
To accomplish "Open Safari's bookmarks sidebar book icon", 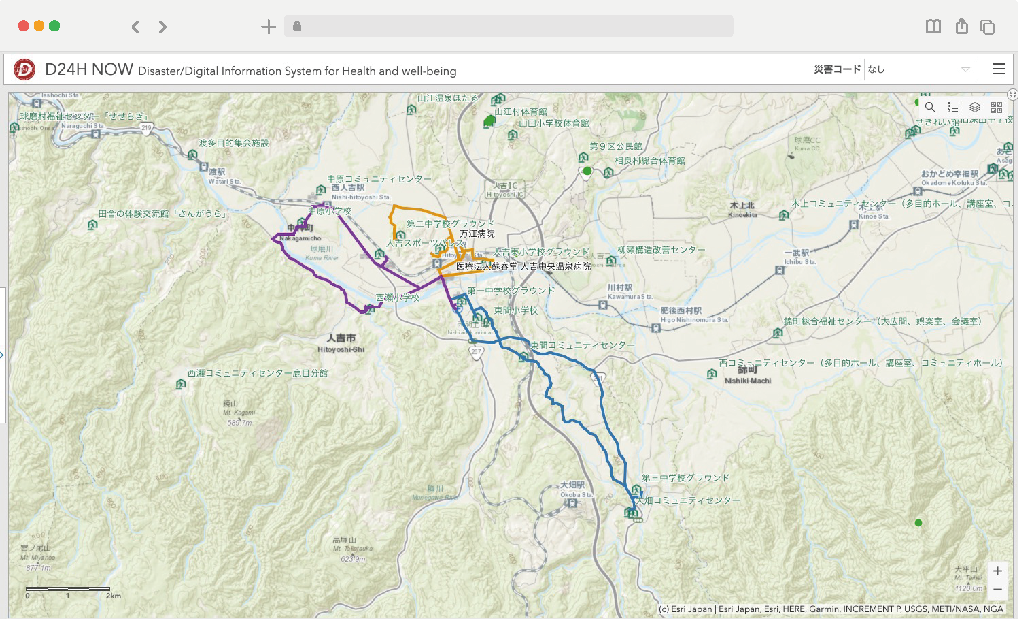I will 933,27.
